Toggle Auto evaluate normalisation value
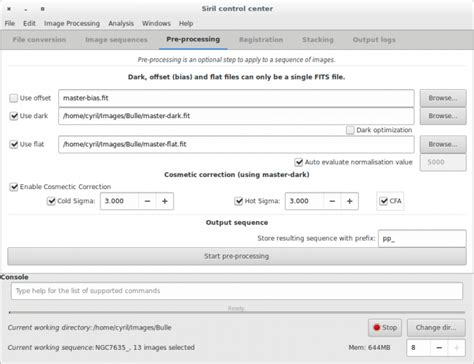The height and width of the screenshot is (364, 474). click(x=299, y=162)
